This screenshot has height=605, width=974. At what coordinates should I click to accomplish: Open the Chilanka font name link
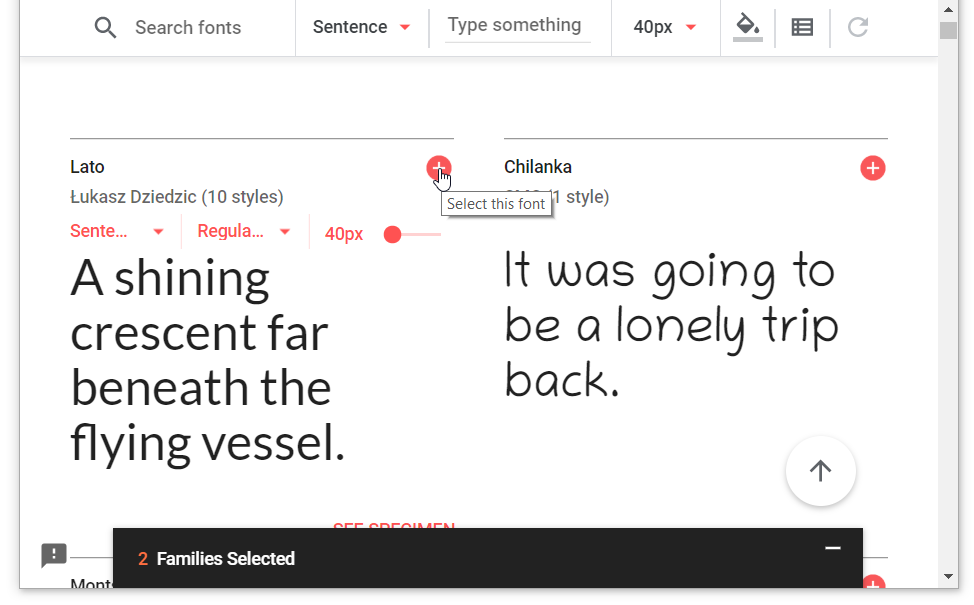[x=538, y=167]
